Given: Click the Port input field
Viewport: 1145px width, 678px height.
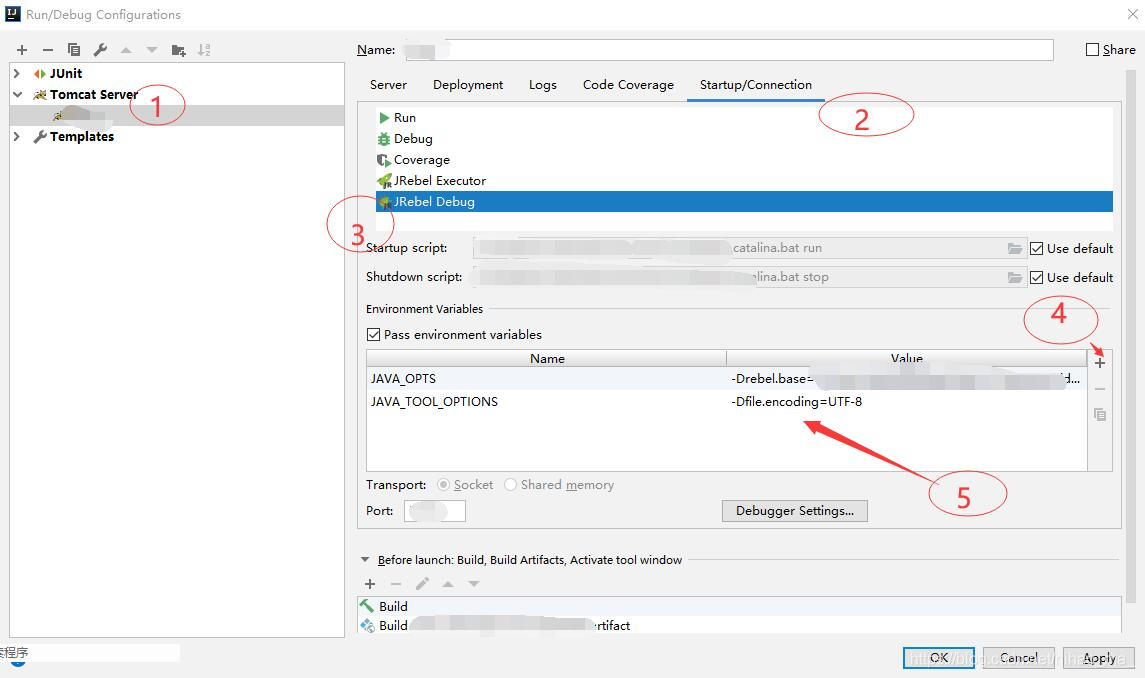Looking at the screenshot, I should tap(434, 511).
